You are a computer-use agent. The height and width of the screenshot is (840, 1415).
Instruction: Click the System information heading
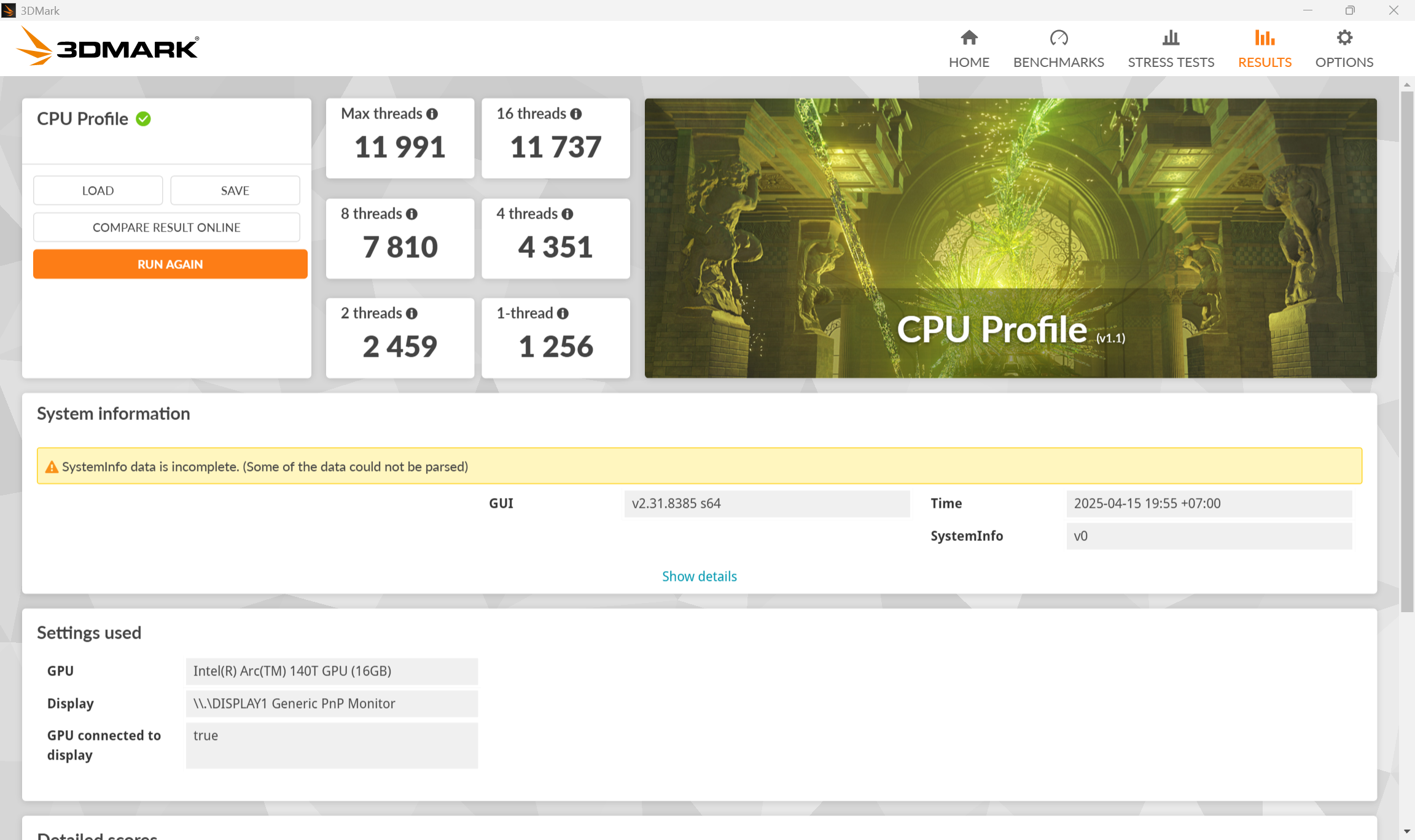(114, 414)
